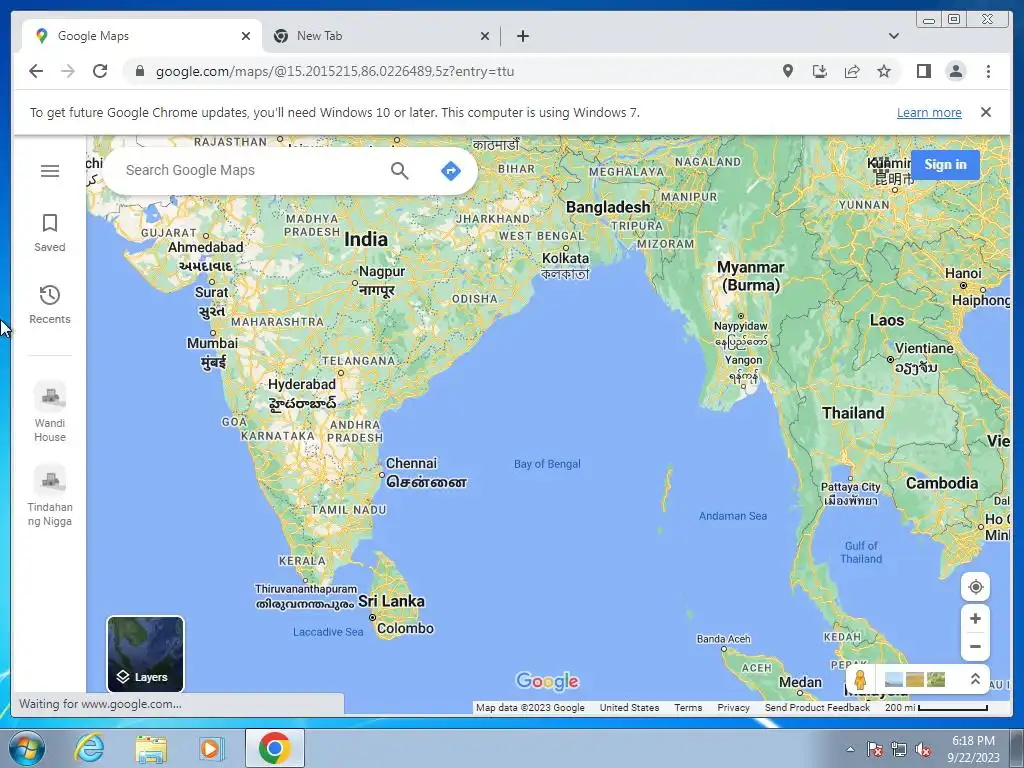1024x768 pixels.
Task: Click the Sign in button
Action: click(945, 165)
